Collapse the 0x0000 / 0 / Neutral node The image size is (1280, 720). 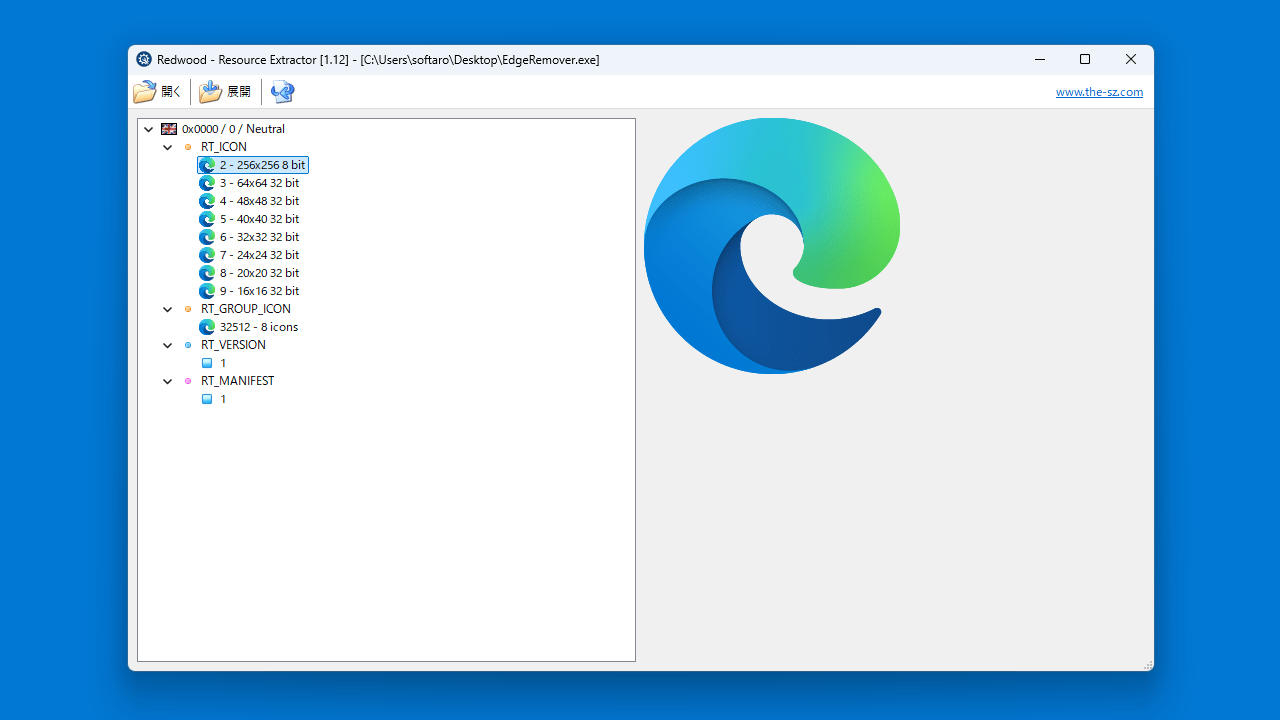149,129
